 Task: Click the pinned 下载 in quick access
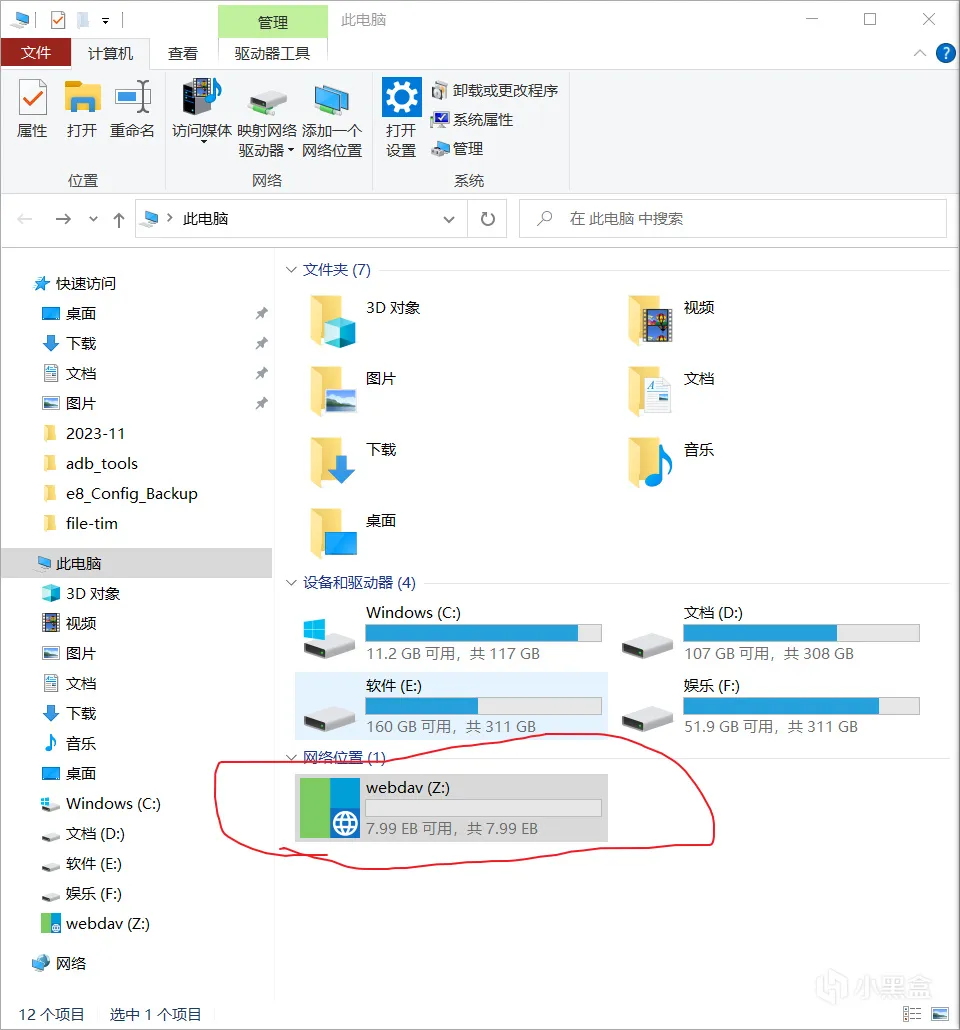(81, 344)
